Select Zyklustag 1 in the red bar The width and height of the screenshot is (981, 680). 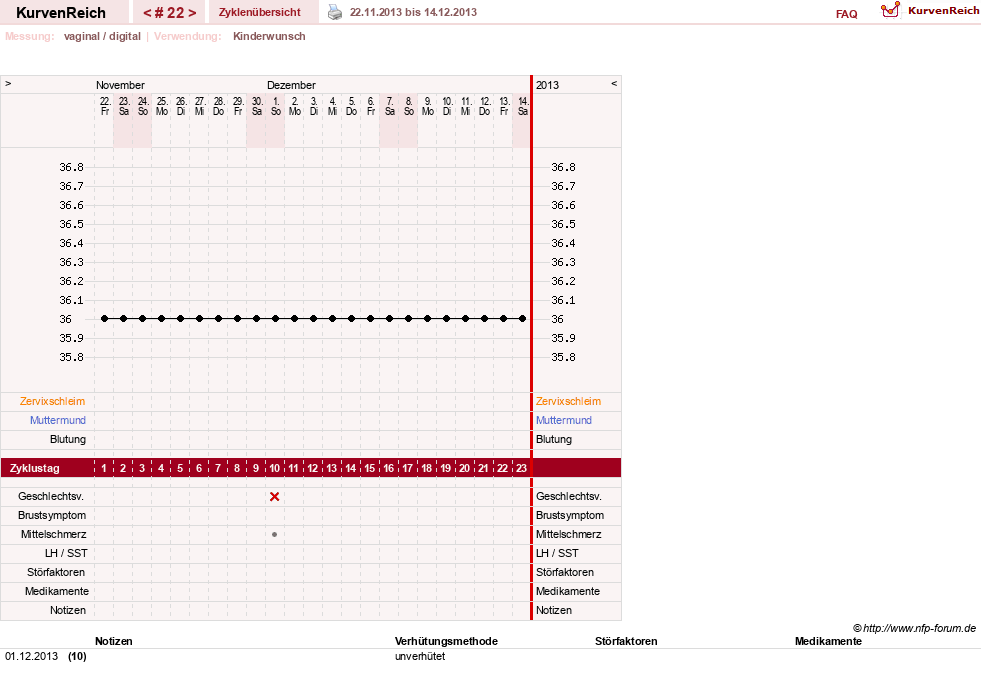pyautogui.click(x=104, y=469)
